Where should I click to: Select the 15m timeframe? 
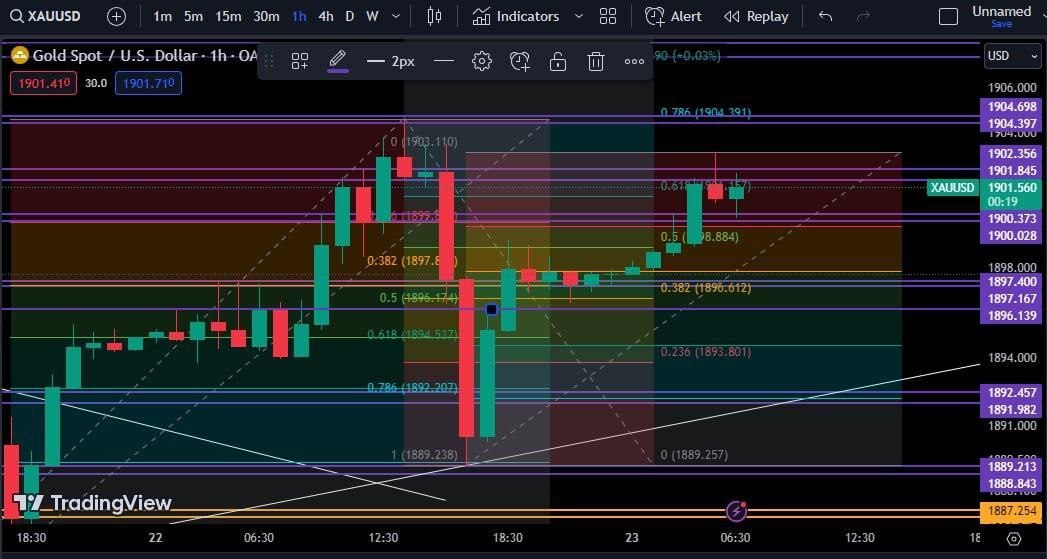[x=228, y=16]
